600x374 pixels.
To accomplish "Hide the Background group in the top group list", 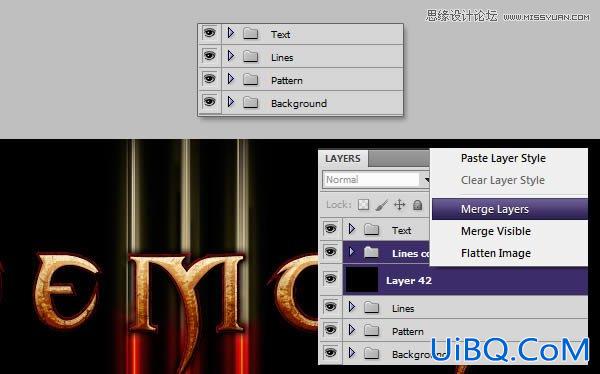I will click(x=209, y=102).
